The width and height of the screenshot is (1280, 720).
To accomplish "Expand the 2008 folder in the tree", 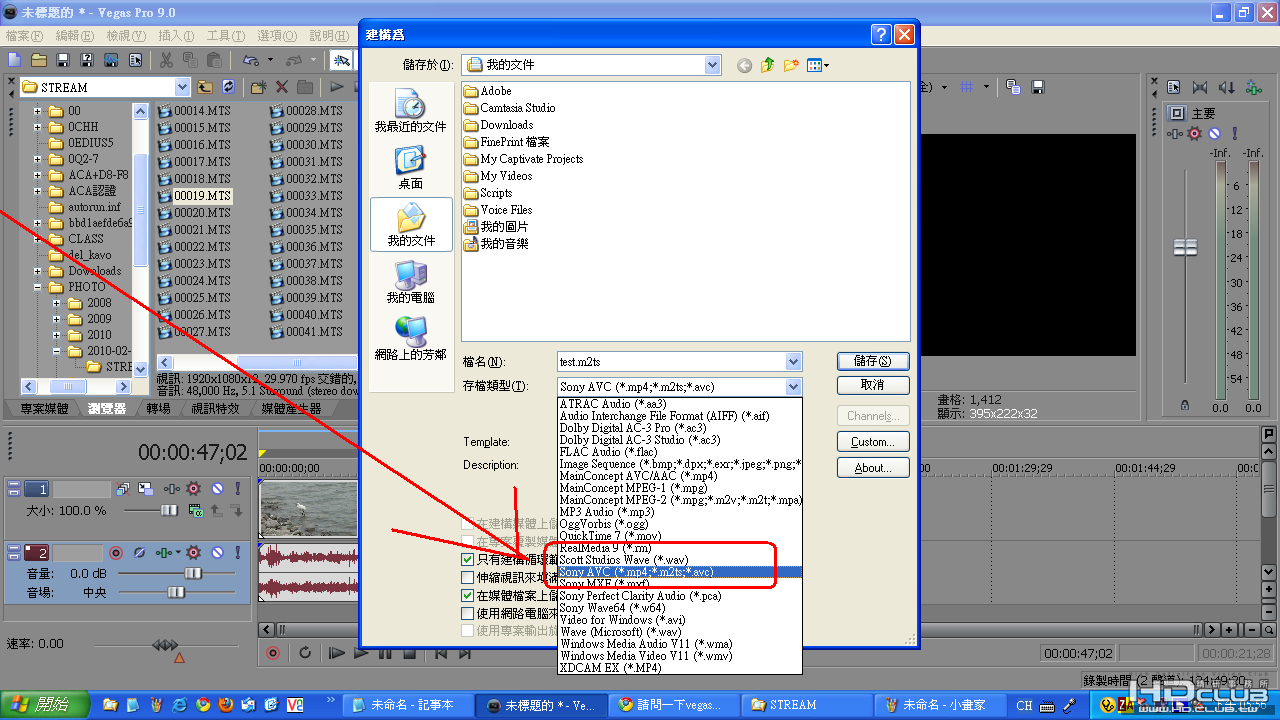I will (x=57, y=303).
